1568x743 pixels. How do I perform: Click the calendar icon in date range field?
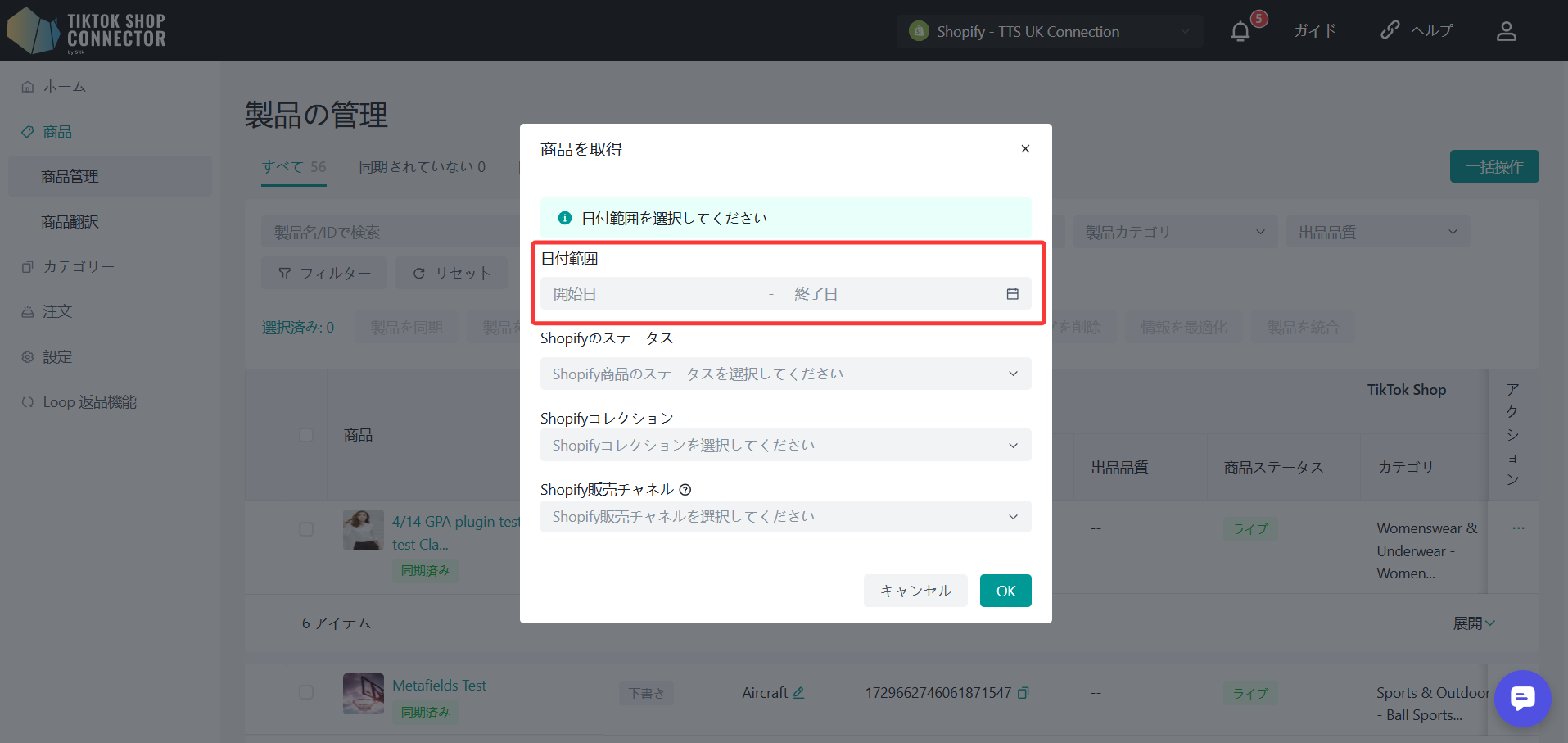pos(1012,294)
